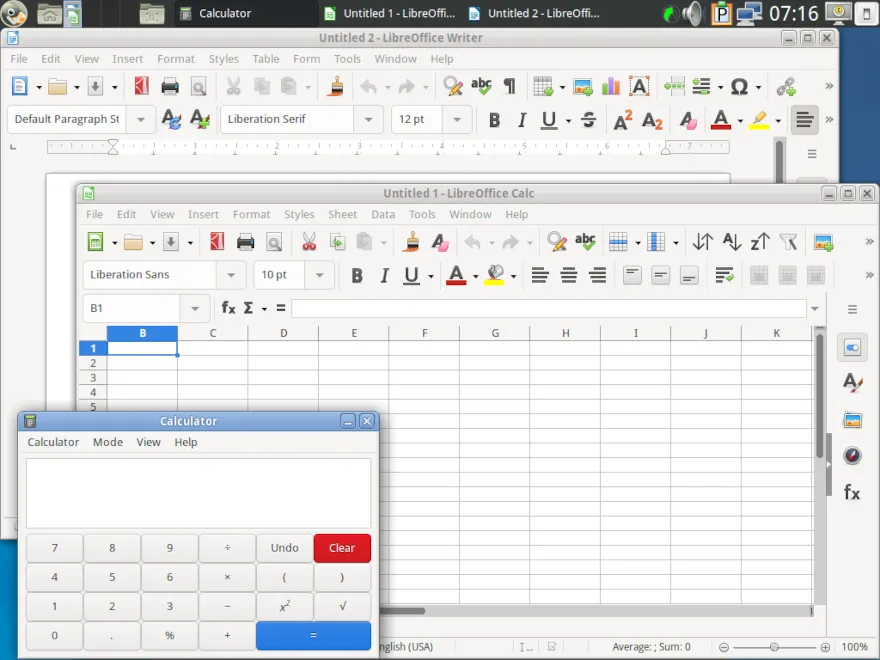Click the 7 button in Calculator

pyautogui.click(x=54, y=548)
